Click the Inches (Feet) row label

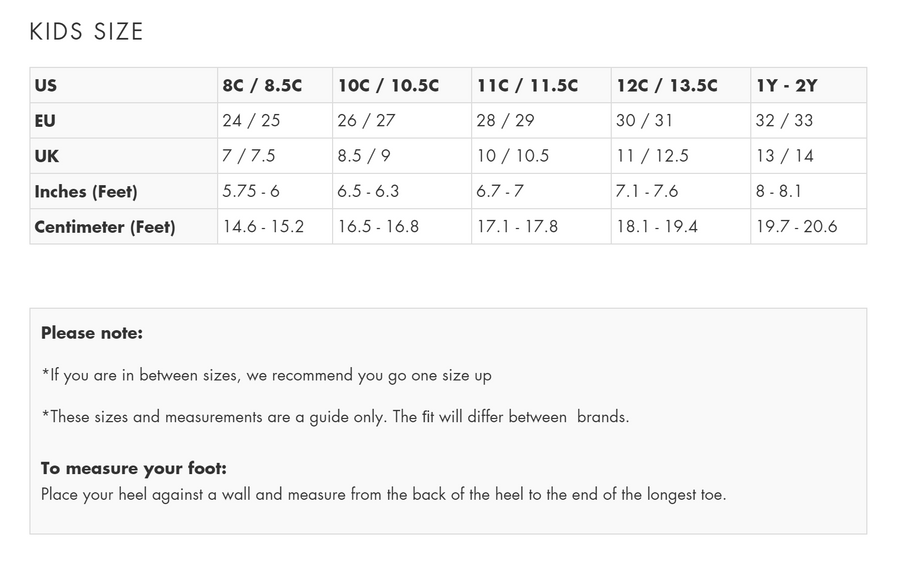pos(86,191)
